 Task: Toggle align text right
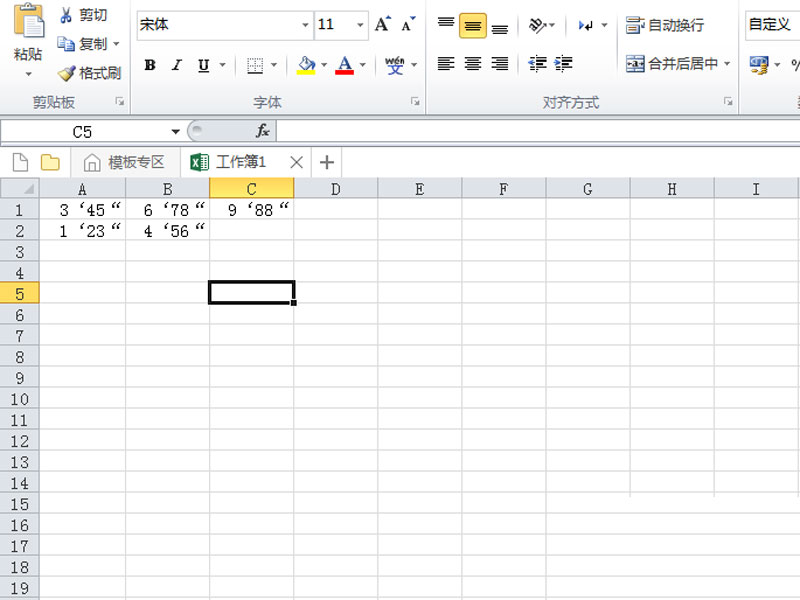click(x=499, y=64)
